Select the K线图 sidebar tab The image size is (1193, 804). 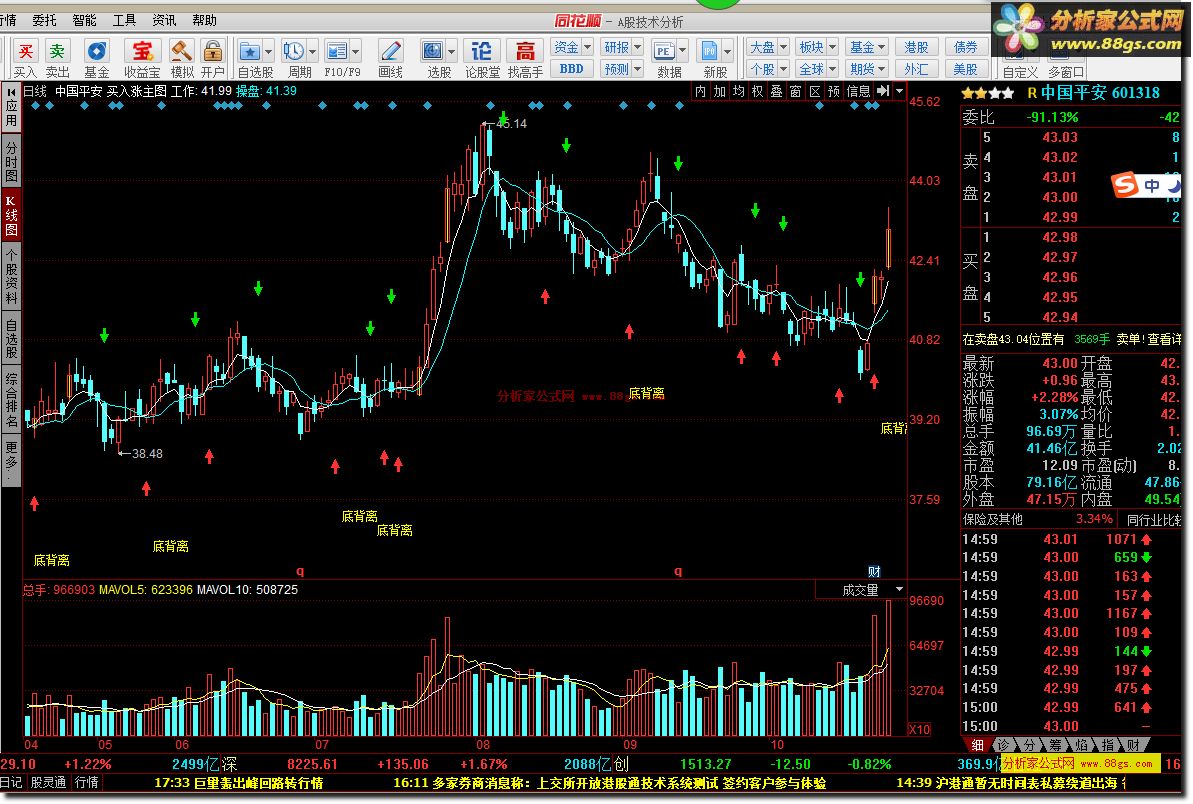[11, 215]
